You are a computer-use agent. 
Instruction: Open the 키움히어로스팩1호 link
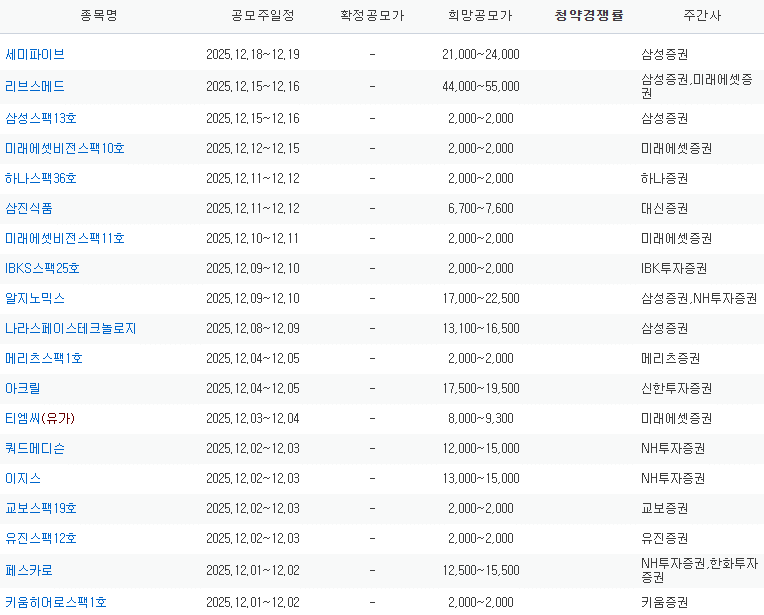56,602
